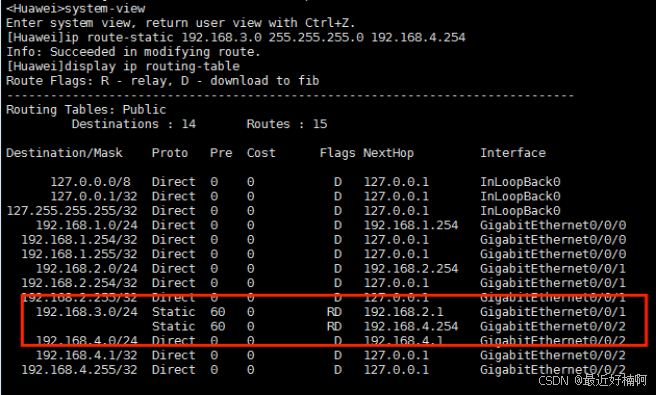Screen dimensions: 656x395
Task: Click destination '192.168.1.254/32'
Action: (79, 240)
